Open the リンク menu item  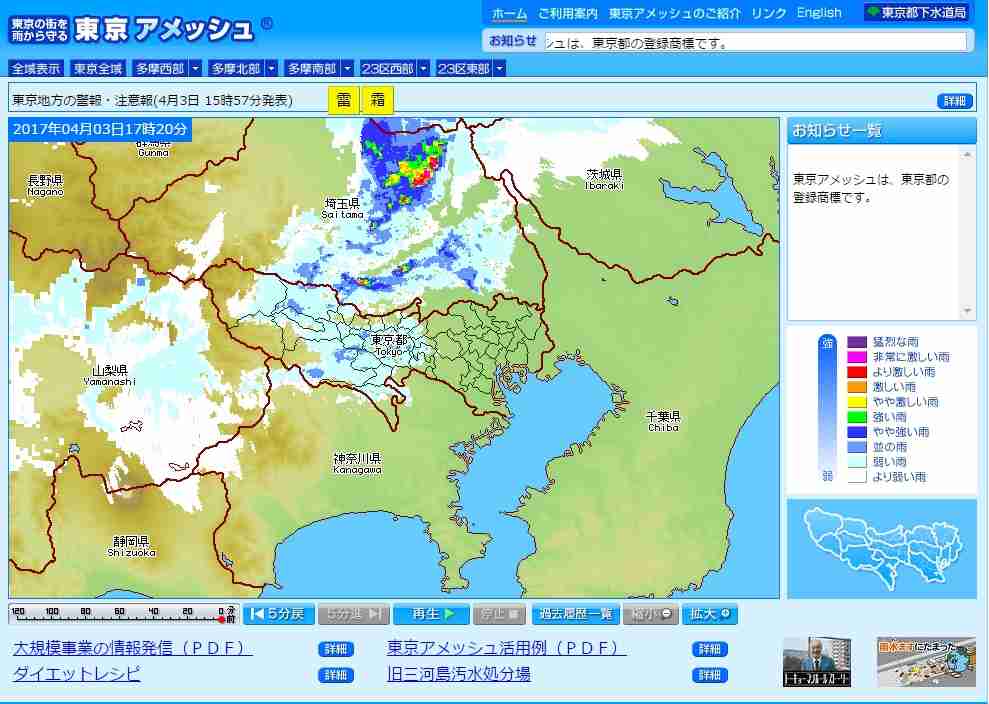pos(769,13)
